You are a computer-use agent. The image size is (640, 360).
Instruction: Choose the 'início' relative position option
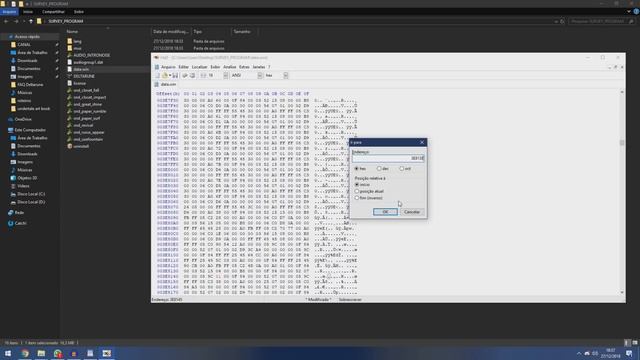click(357, 185)
